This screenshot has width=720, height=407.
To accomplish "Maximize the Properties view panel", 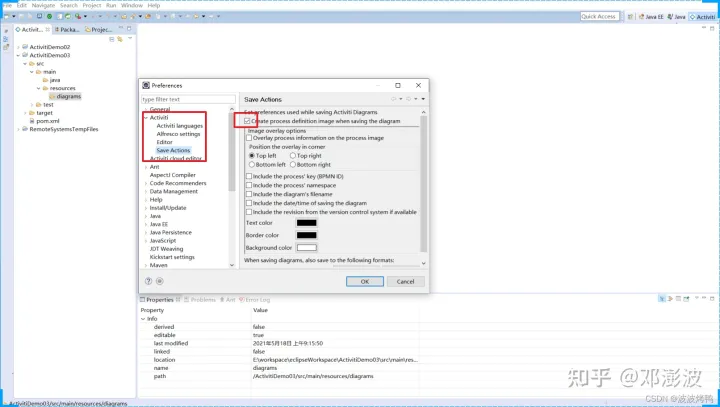I will [x=712, y=298].
